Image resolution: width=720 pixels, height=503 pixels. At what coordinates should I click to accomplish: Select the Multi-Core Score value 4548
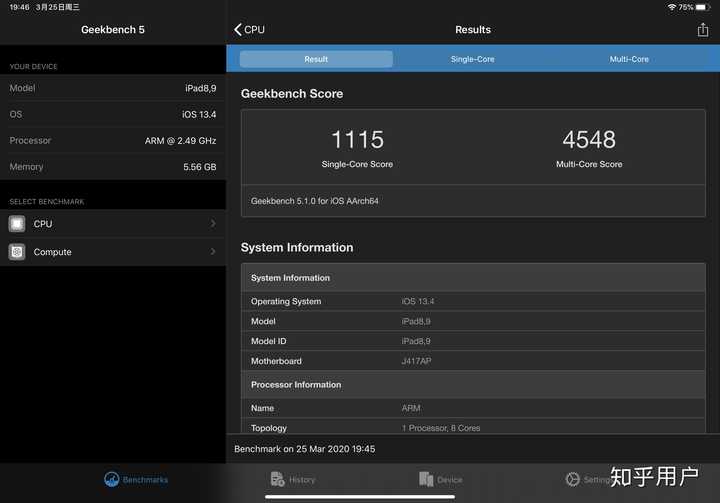point(589,139)
